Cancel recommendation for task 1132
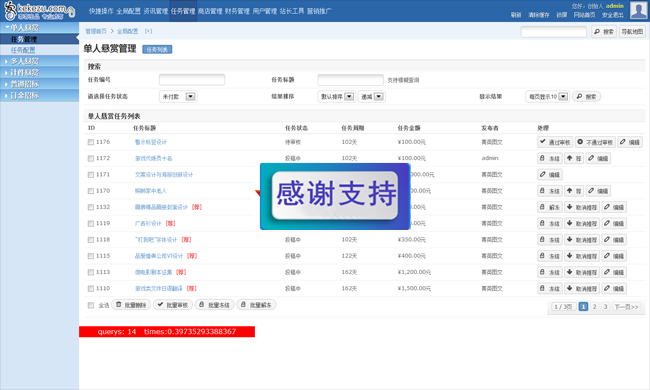Viewport: 650px width, 390px height. (582, 207)
